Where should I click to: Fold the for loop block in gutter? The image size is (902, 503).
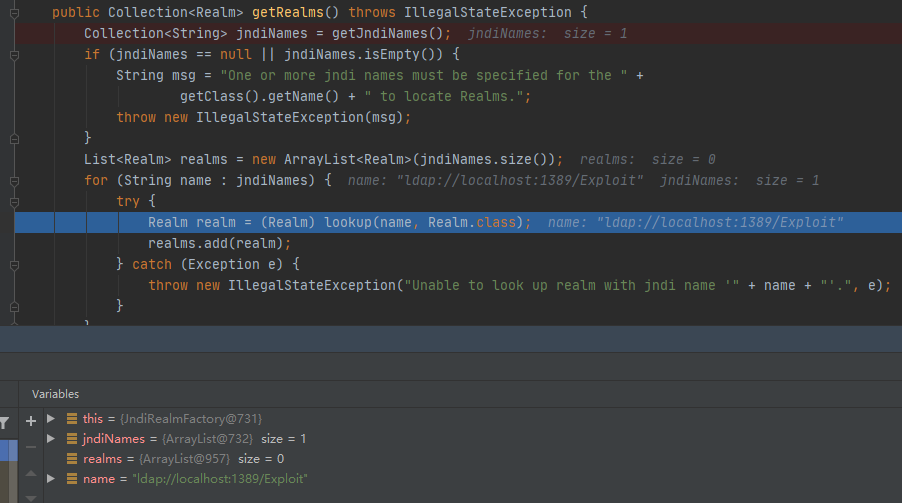point(14,180)
